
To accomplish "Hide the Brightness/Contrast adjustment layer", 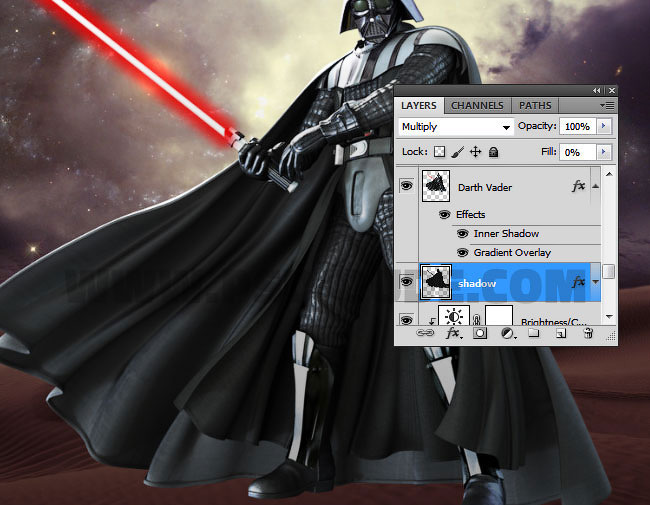I will pos(406,320).
